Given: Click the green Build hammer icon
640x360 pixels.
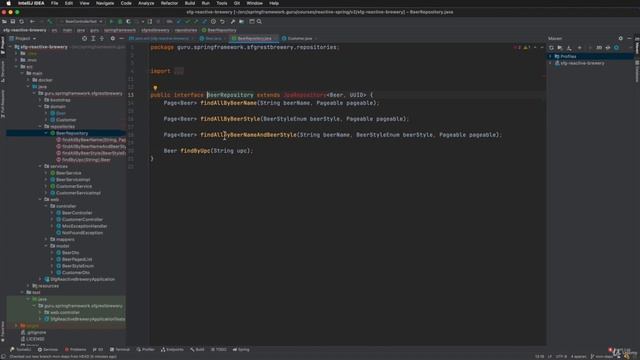Looking at the screenshot, I should click(x=50, y=21).
